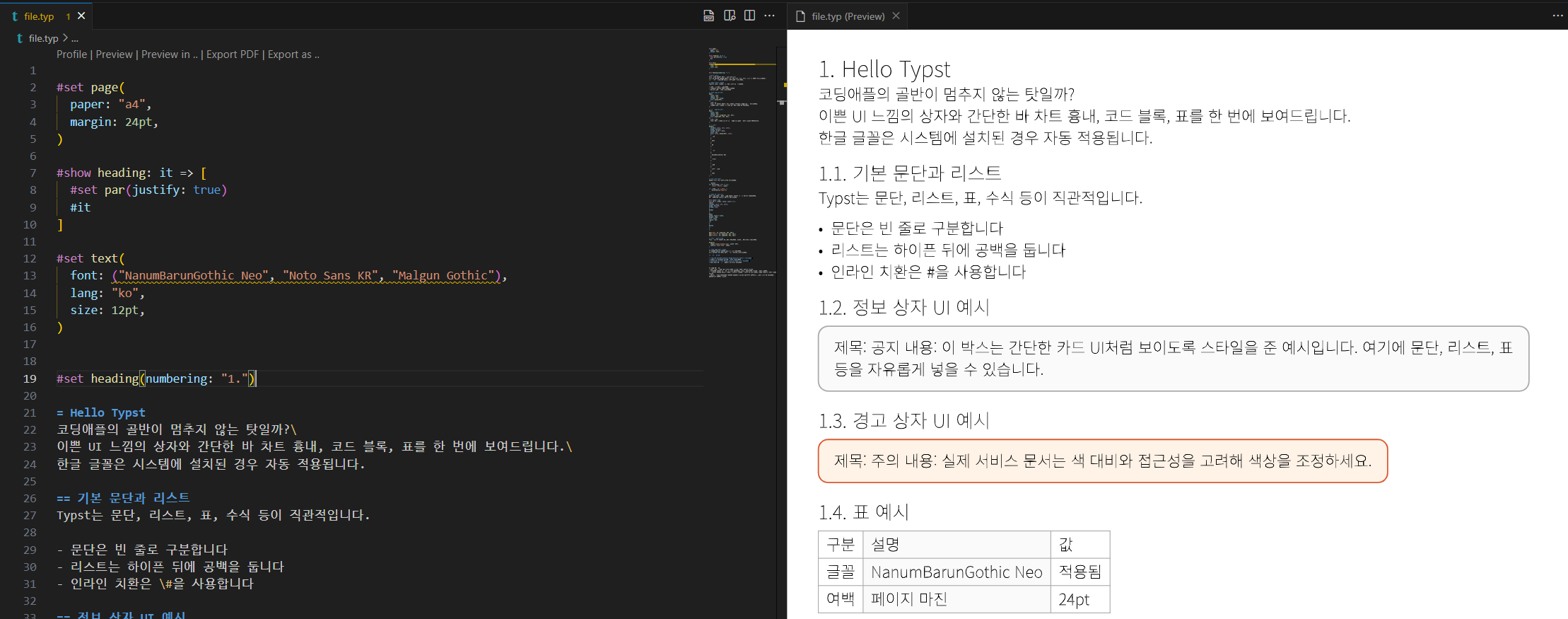Click the '1.1. 기본 문단과 리스트' preview heading
The height and width of the screenshot is (619, 1568).
910,173
